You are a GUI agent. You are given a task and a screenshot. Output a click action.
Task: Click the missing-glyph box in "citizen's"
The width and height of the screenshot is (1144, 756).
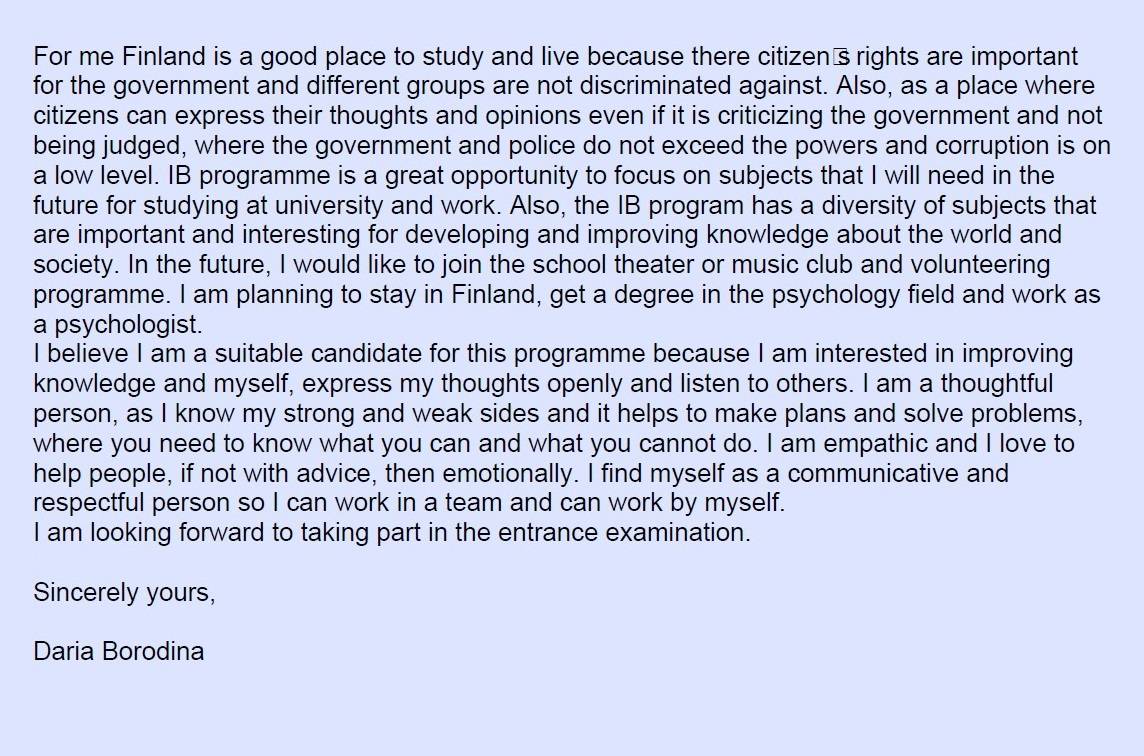click(x=840, y=56)
